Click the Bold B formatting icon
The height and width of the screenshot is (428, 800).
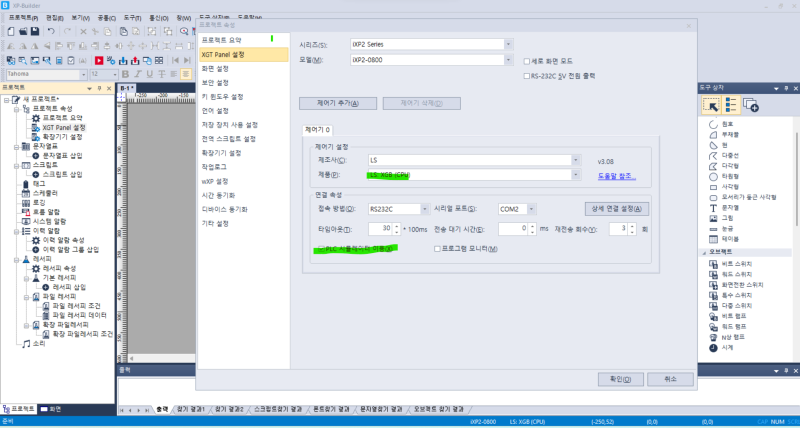coord(125,74)
